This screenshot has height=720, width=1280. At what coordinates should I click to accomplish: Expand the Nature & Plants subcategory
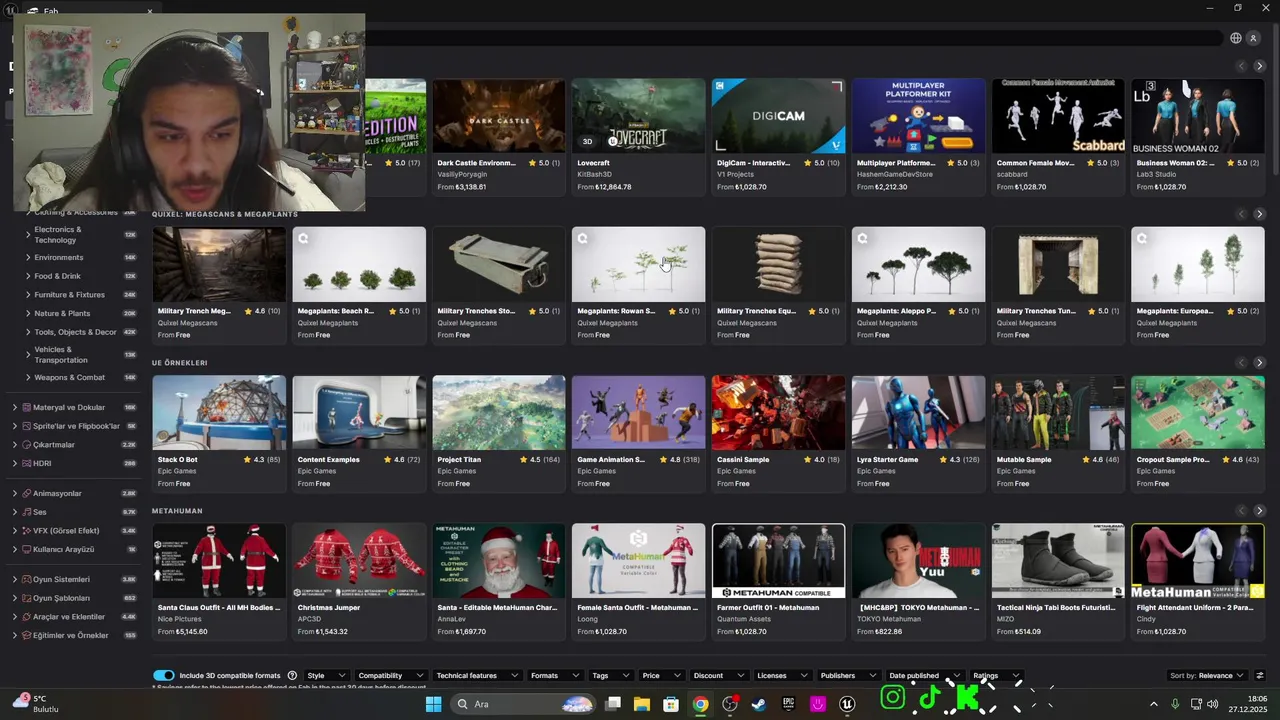(27, 313)
